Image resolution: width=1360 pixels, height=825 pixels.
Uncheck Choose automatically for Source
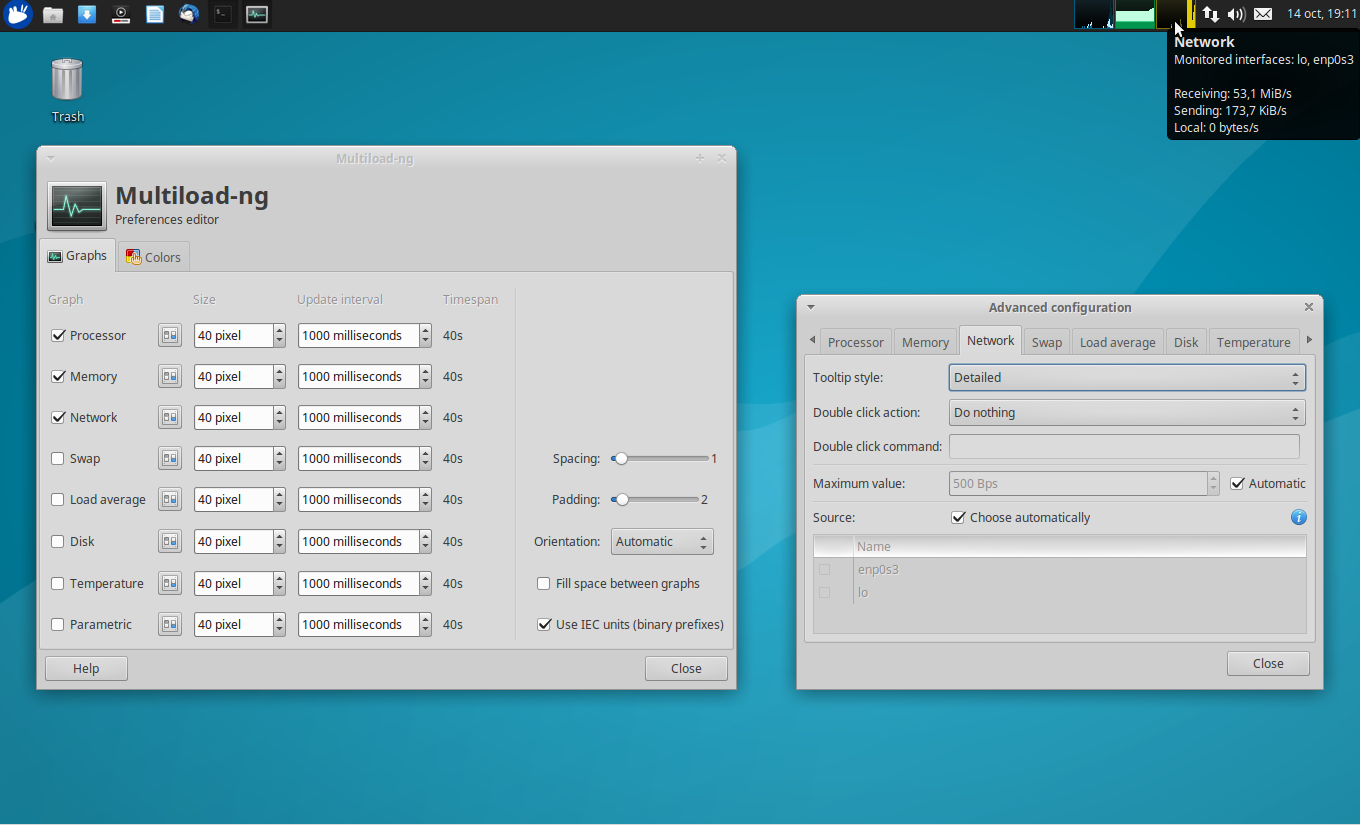tap(959, 517)
